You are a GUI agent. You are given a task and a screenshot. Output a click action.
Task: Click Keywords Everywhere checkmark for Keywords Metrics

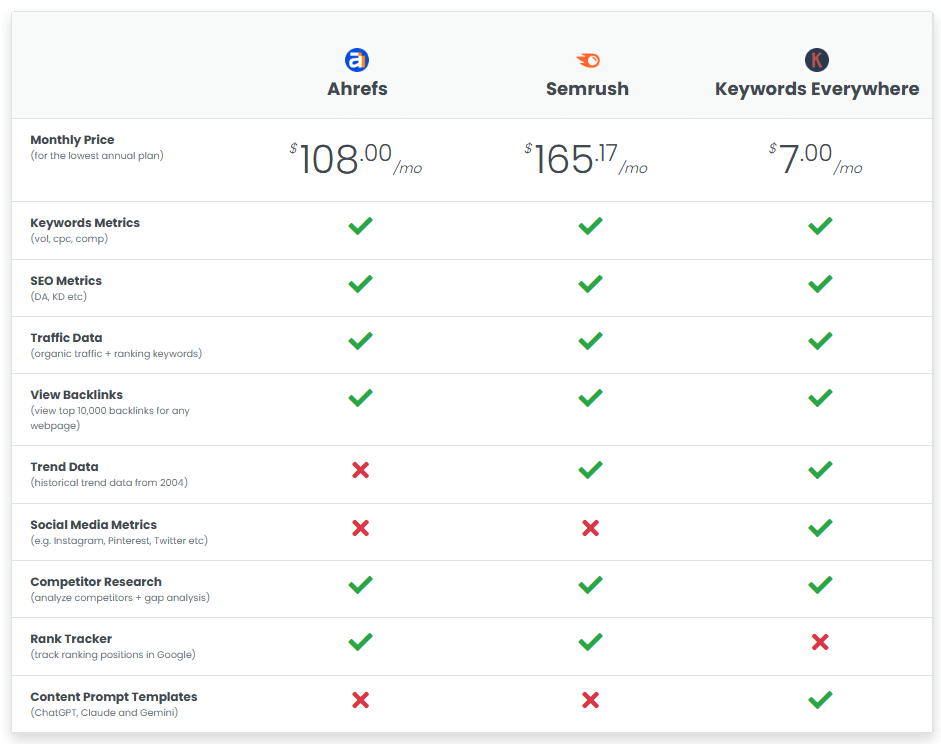tap(820, 226)
